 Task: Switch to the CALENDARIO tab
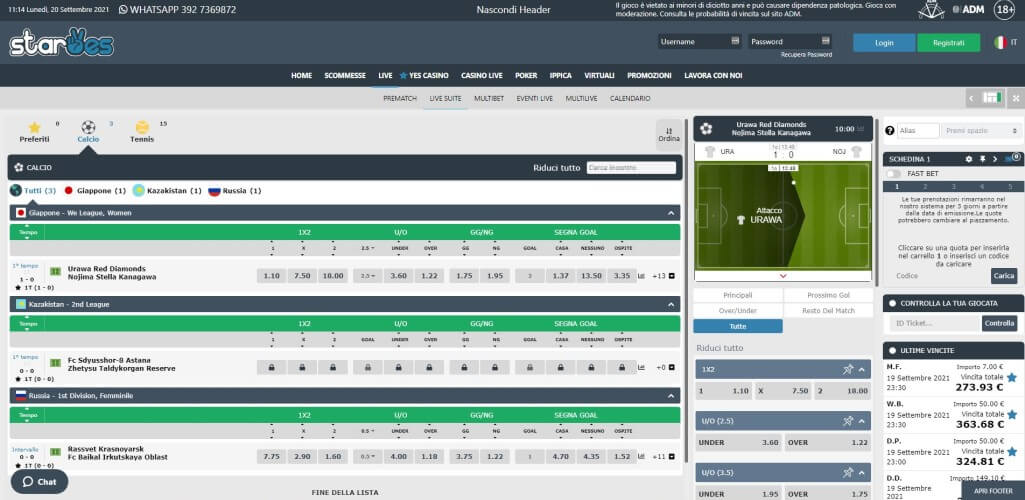tap(630, 99)
